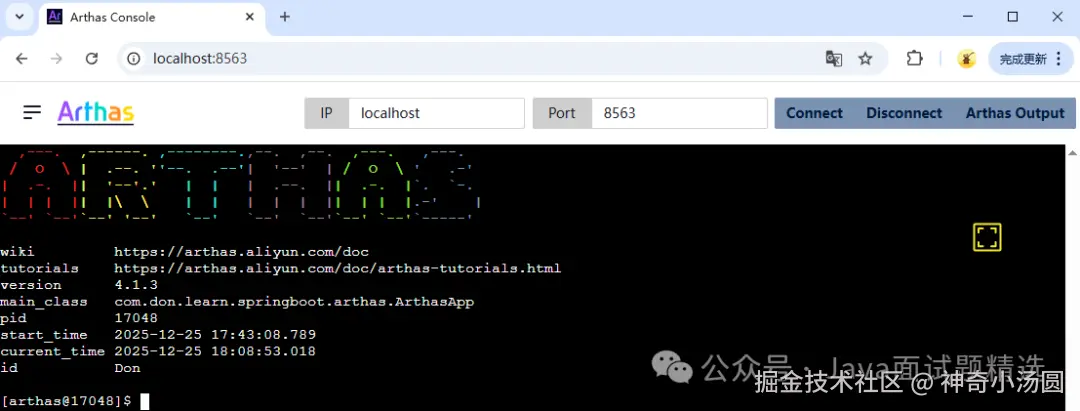Click the id value Don

pos(127,368)
